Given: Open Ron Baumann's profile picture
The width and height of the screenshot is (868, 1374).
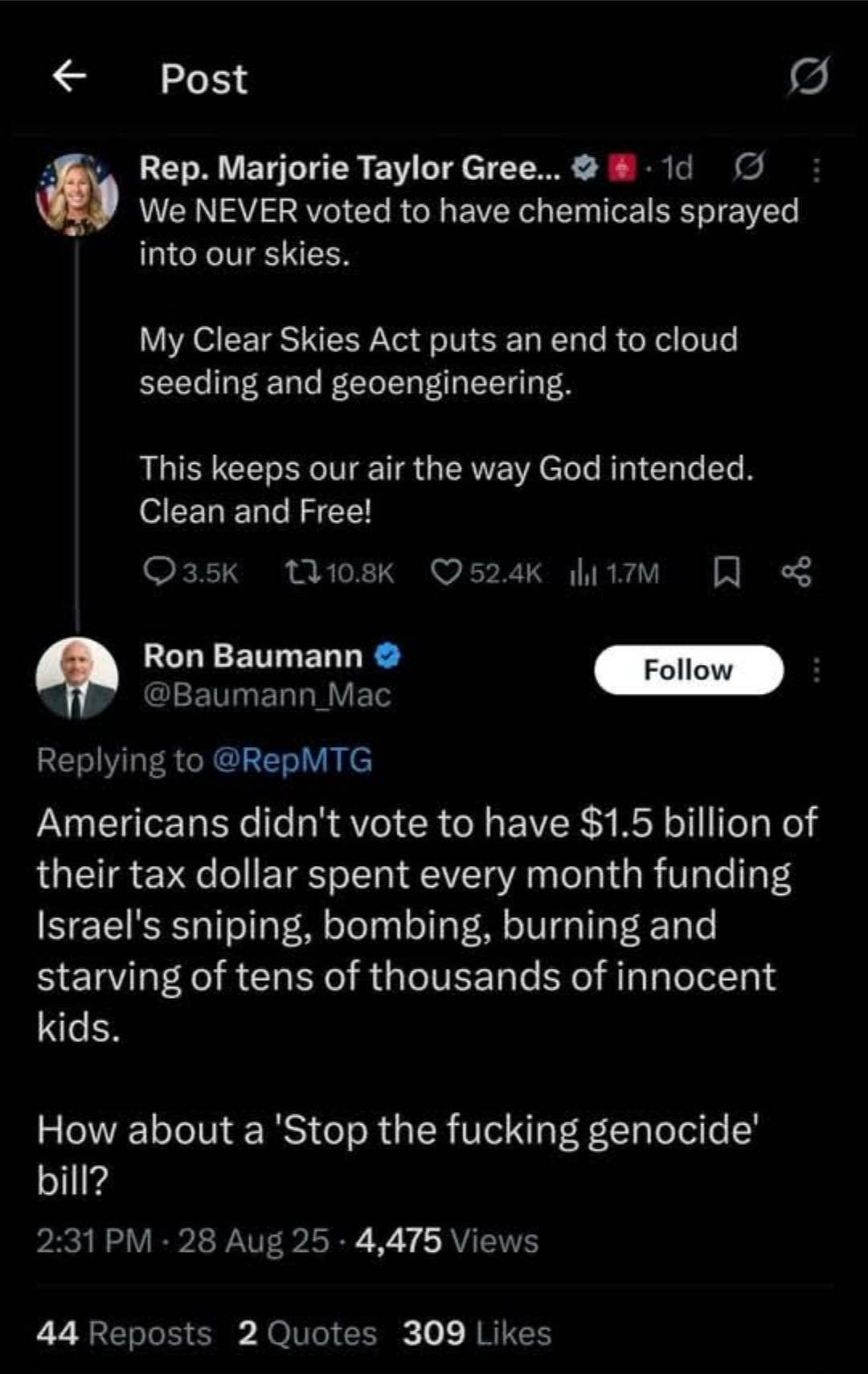Looking at the screenshot, I should 77,678.
